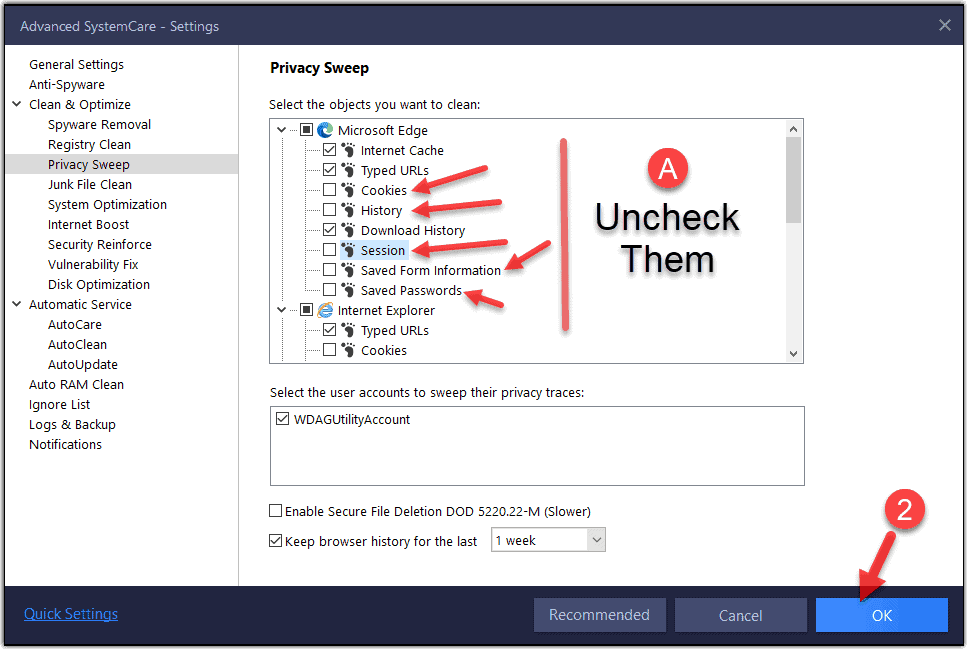968x650 pixels.
Task: Click footprint icon beside Internet Cache
Action: click(348, 150)
